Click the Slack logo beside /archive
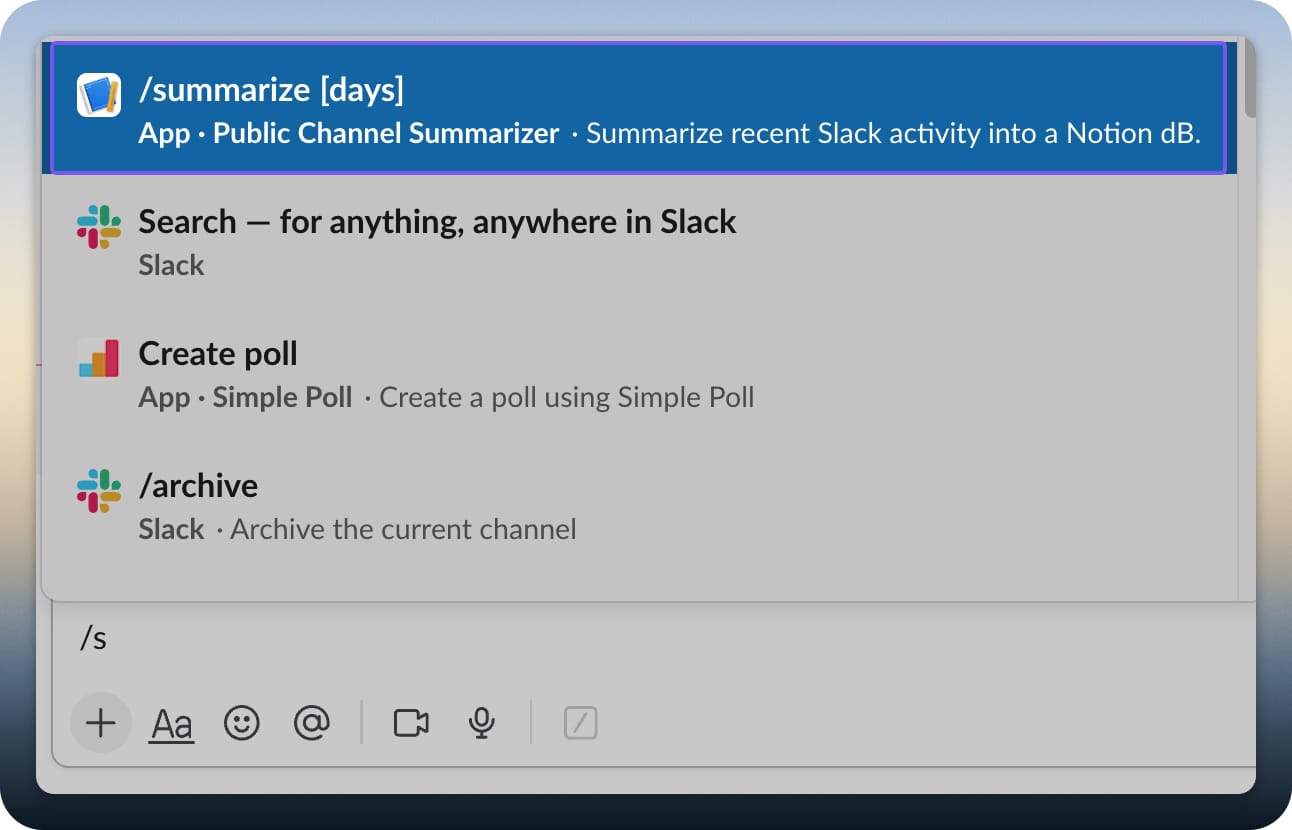 point(99,491)
